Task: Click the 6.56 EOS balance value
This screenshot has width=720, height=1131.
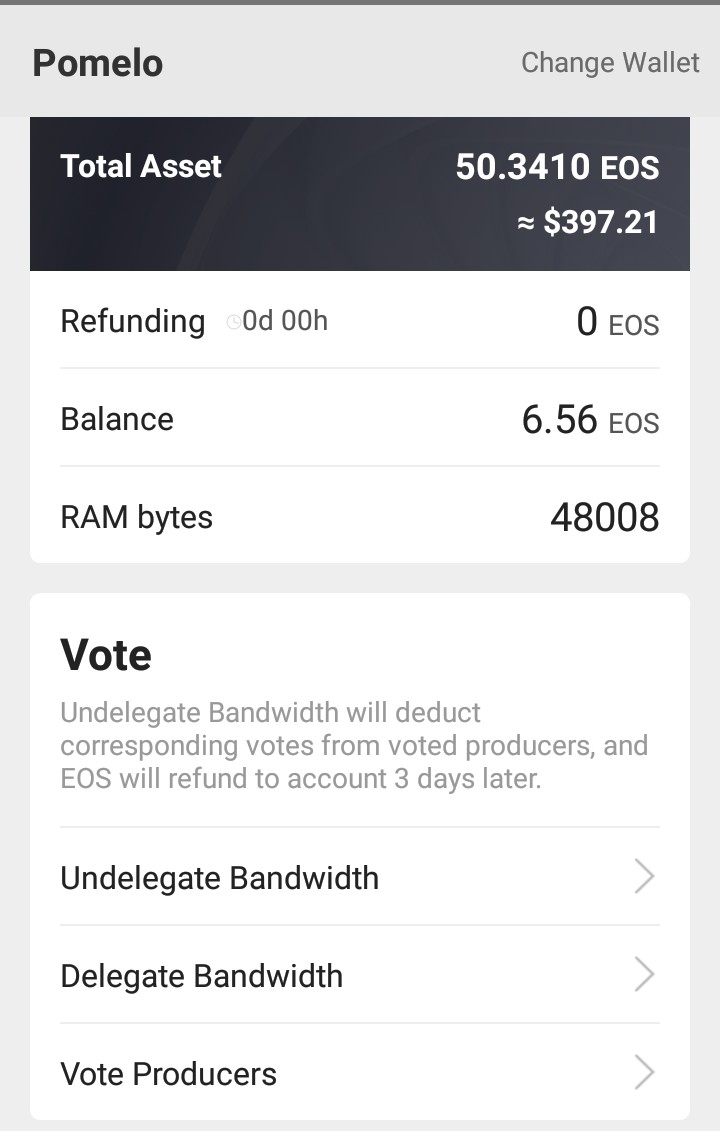Action: pos(590,420)
